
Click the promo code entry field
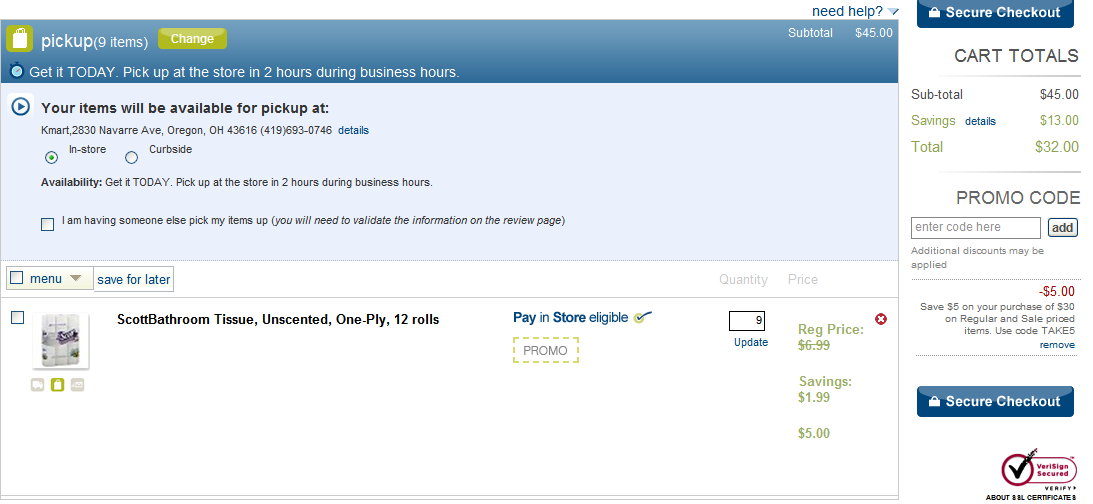click(x=976, y=227)
